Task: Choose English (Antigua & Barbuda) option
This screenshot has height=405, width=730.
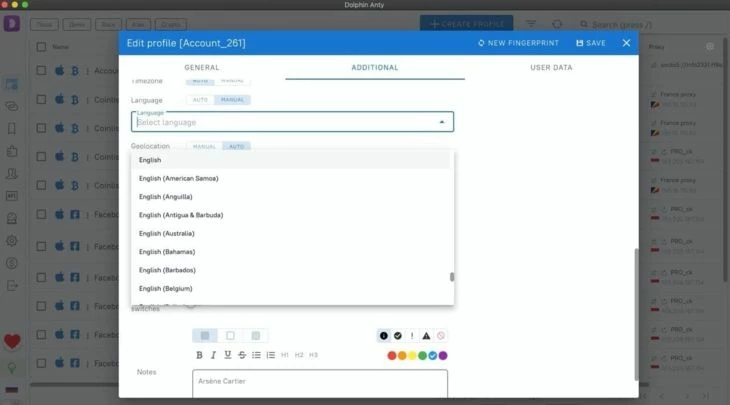Action: click(x=291, y=215)
